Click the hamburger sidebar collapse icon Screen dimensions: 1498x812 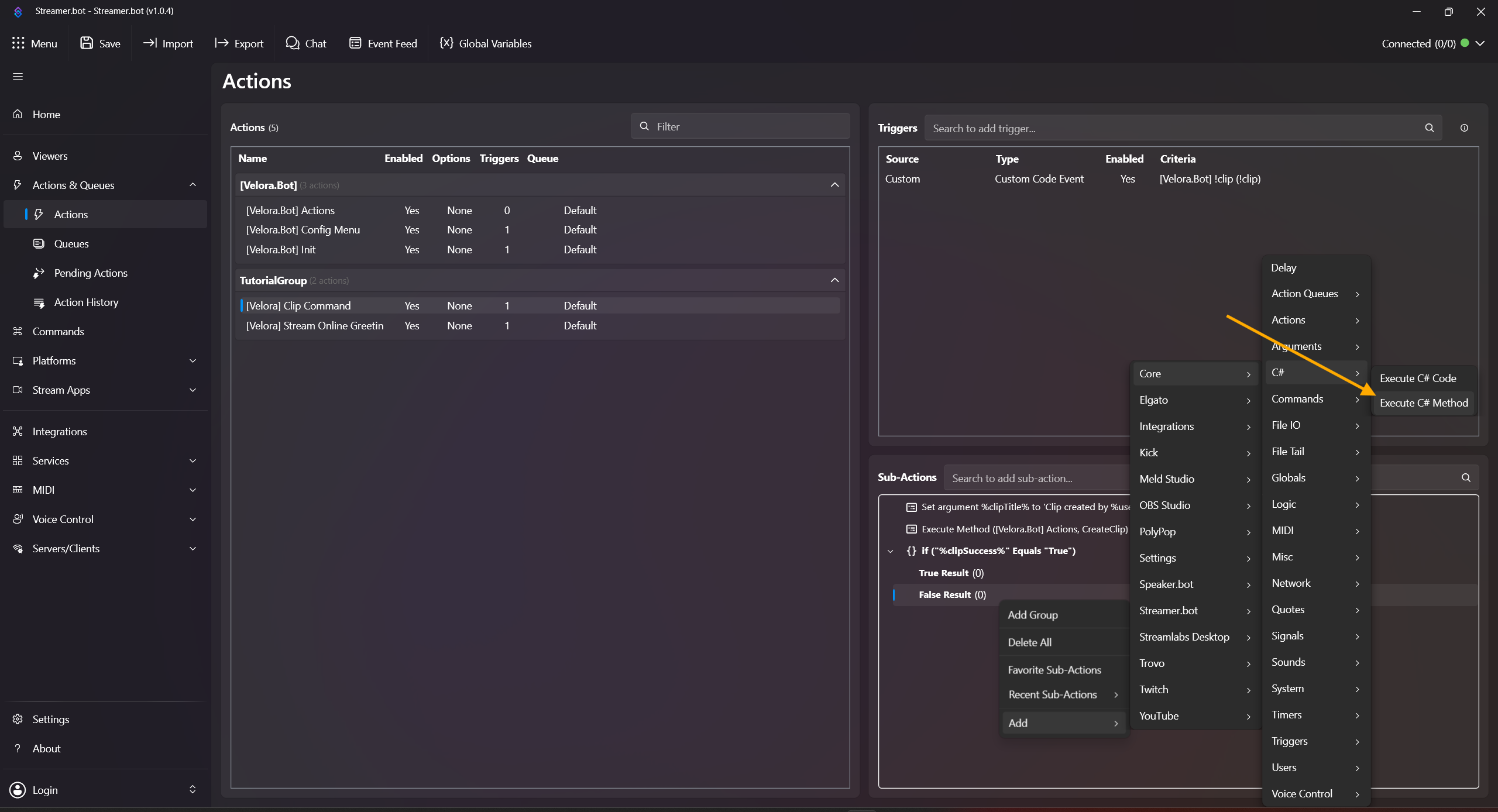tap(18, 77)
